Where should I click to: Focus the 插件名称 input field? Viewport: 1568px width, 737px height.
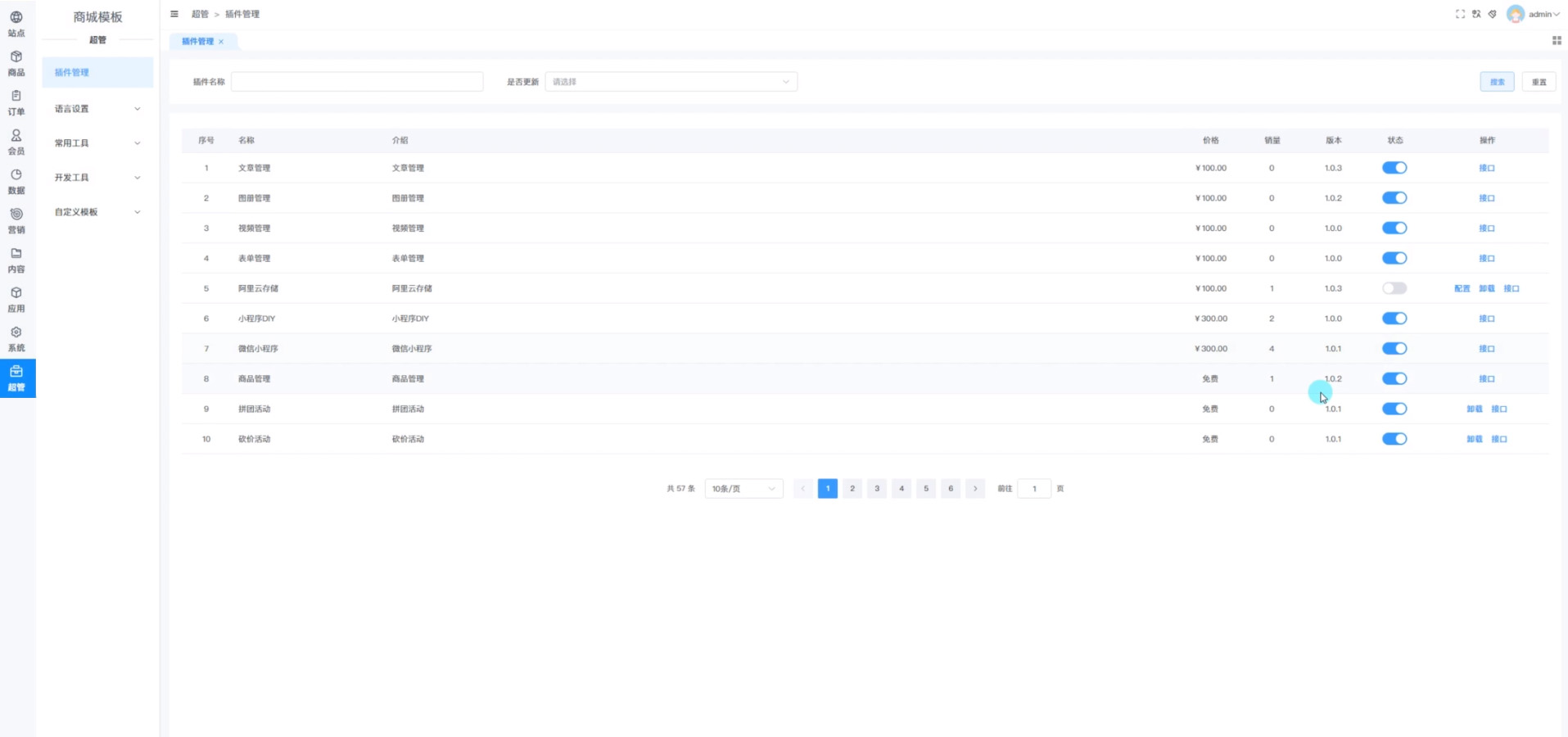coord(357,82)
